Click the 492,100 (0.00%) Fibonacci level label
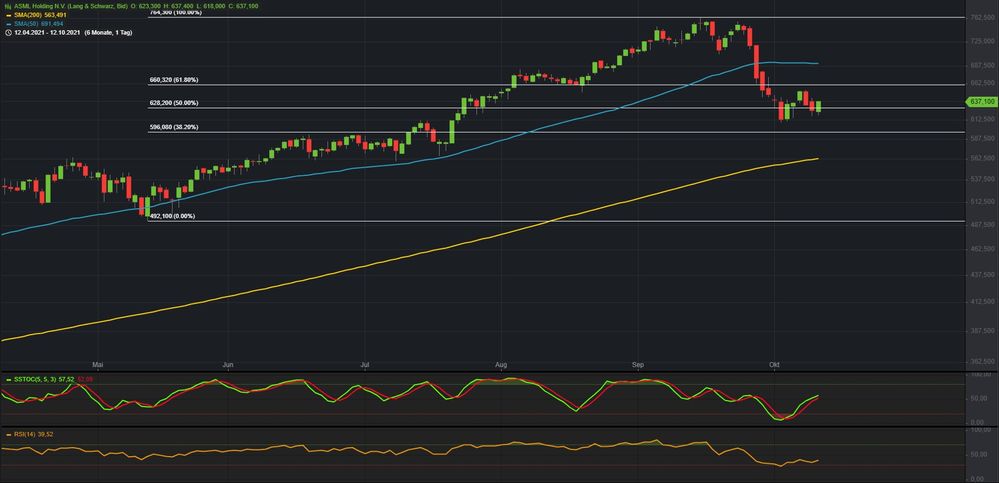Screen dimensions: 999x483 point(172,215)
